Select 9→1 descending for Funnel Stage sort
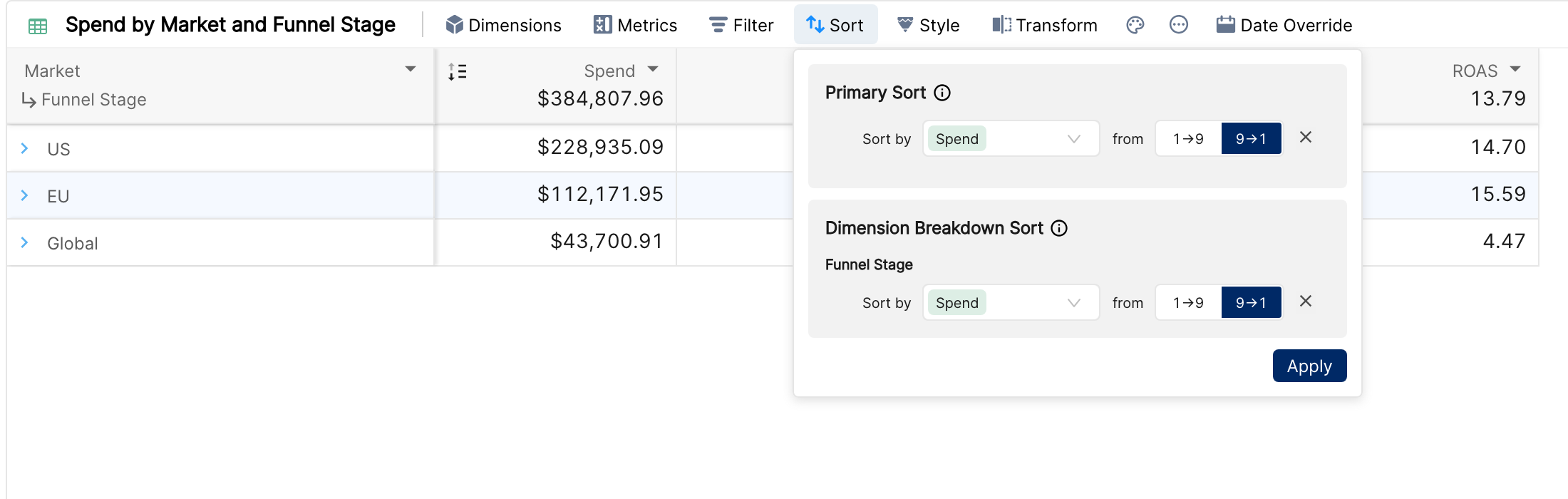 coord(1252,302)
